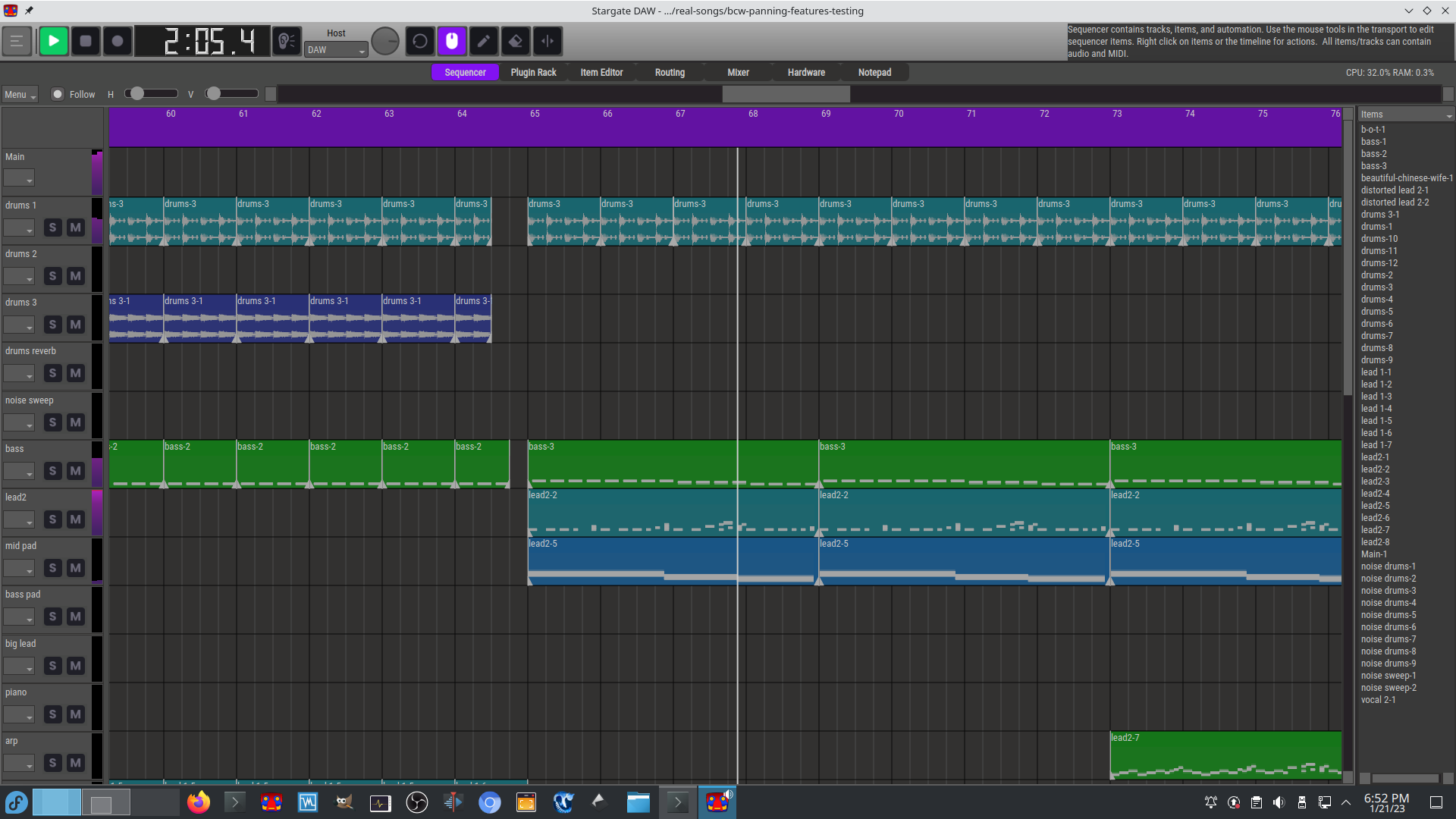Toggle Follow playhead mode
Image resolution: width=1456 pixels, height=819 pixels.
click(x=57, y=94)
